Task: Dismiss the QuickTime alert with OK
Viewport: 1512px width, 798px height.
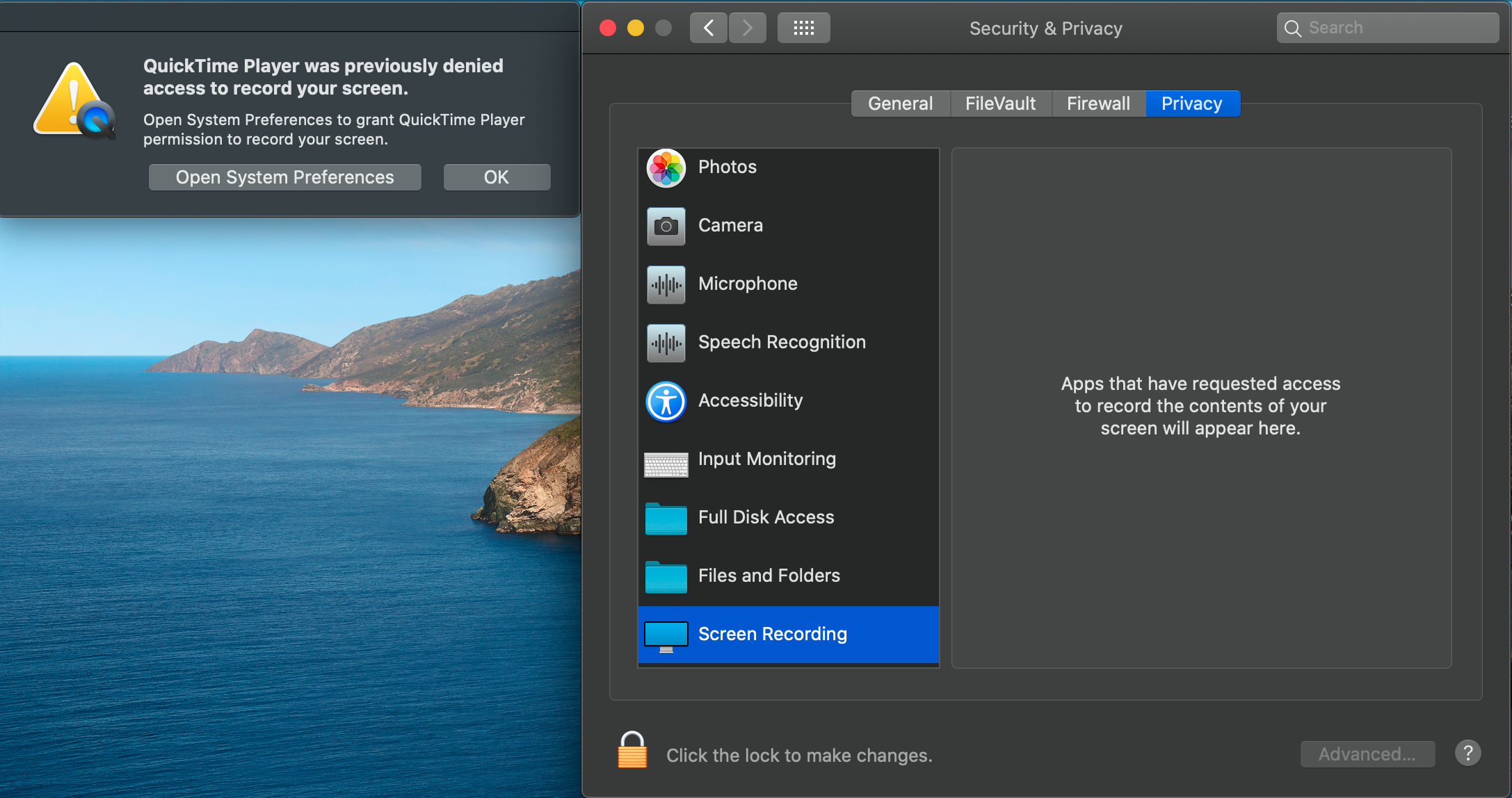Action: (497, 177)
